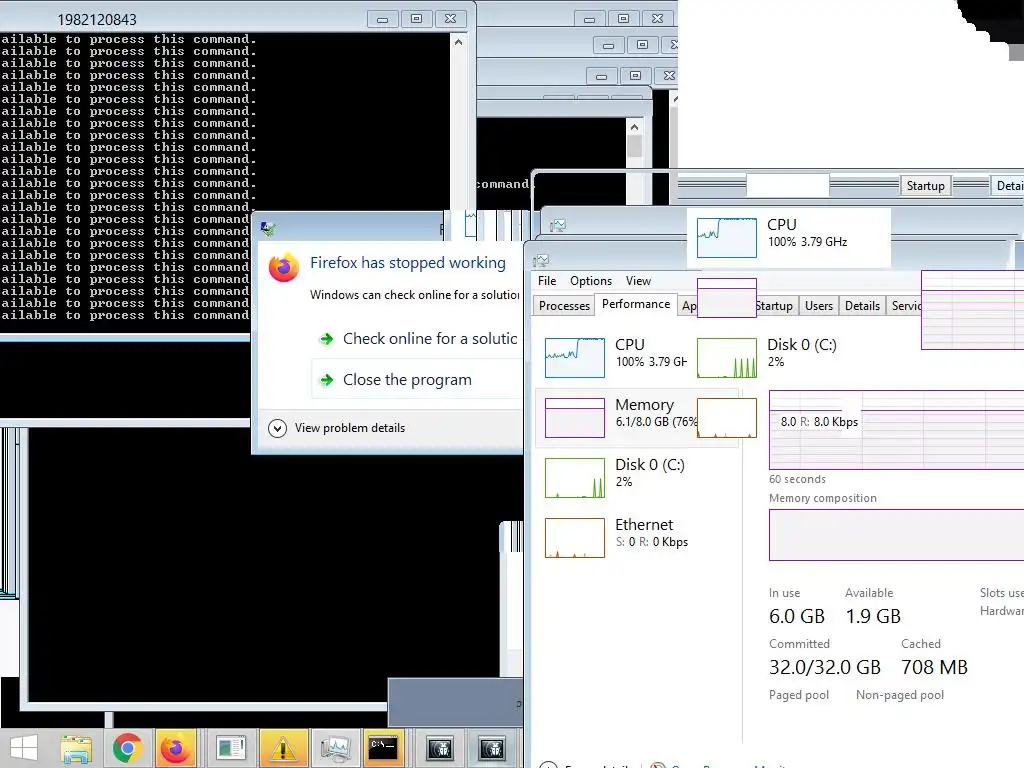Switch to Firefox in the taskbar
The width and height of the screenshot is (1024, 768).
(x=175, y=748)
